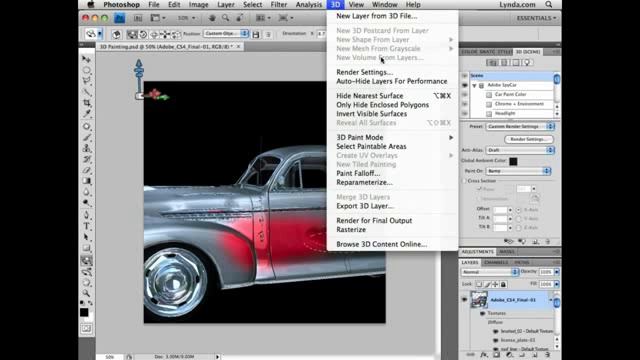Choose Render for Final Output

coord(374,221)
